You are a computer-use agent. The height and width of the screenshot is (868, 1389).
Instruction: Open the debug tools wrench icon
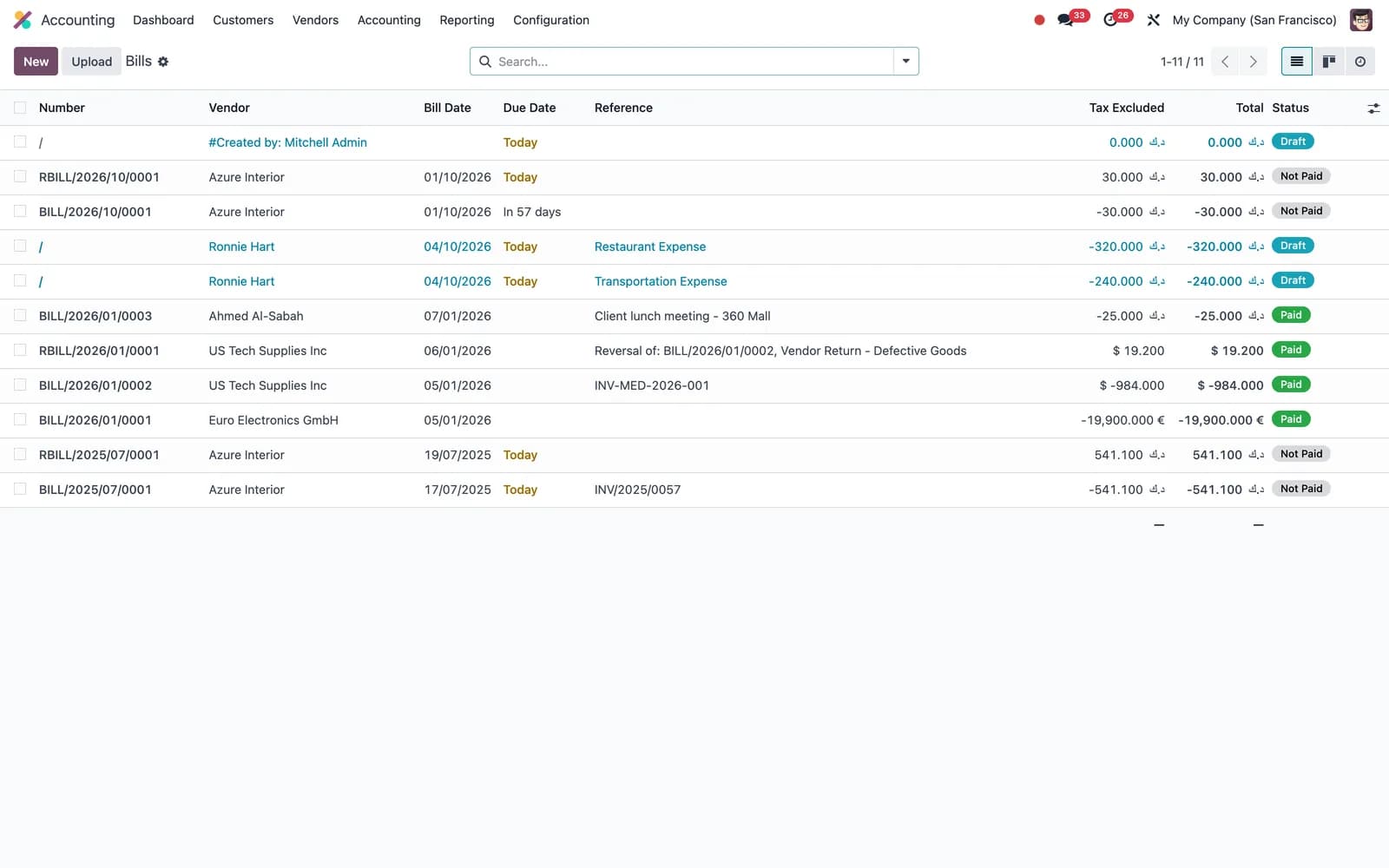1153,20
